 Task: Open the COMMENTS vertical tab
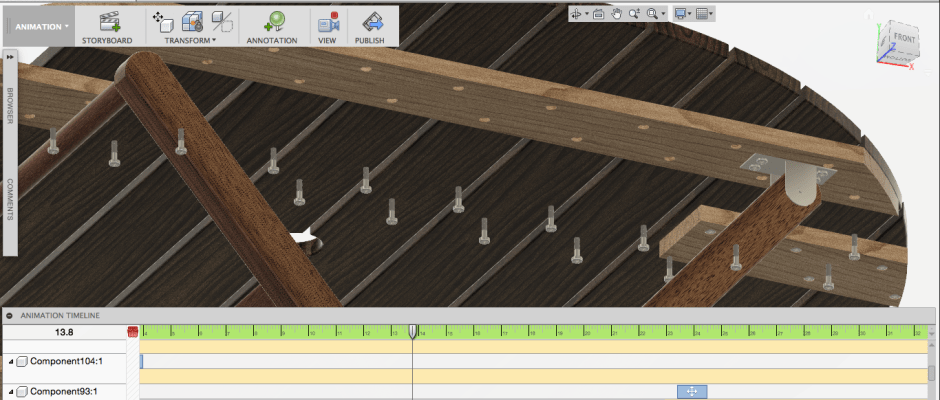[x=10, y=200]
